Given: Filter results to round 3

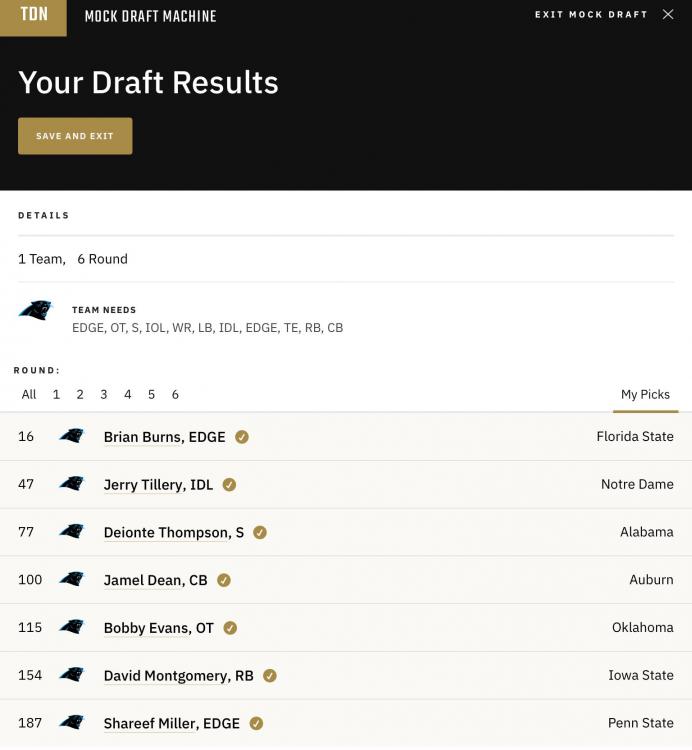Looking at the screenshot, I should (x=104, y=394).
